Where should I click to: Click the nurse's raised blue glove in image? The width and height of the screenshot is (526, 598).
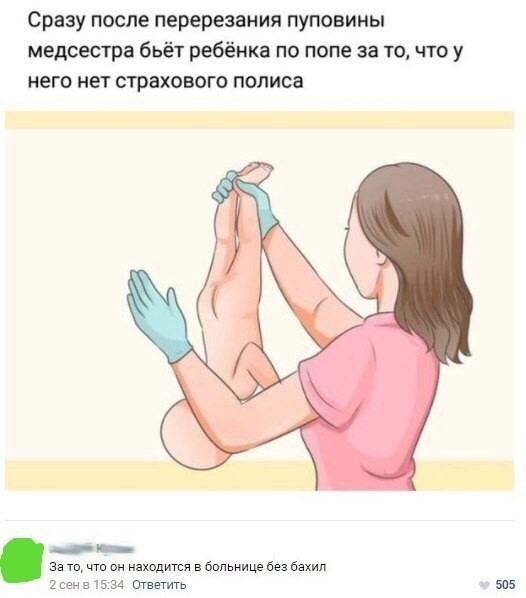coord(158,317)
